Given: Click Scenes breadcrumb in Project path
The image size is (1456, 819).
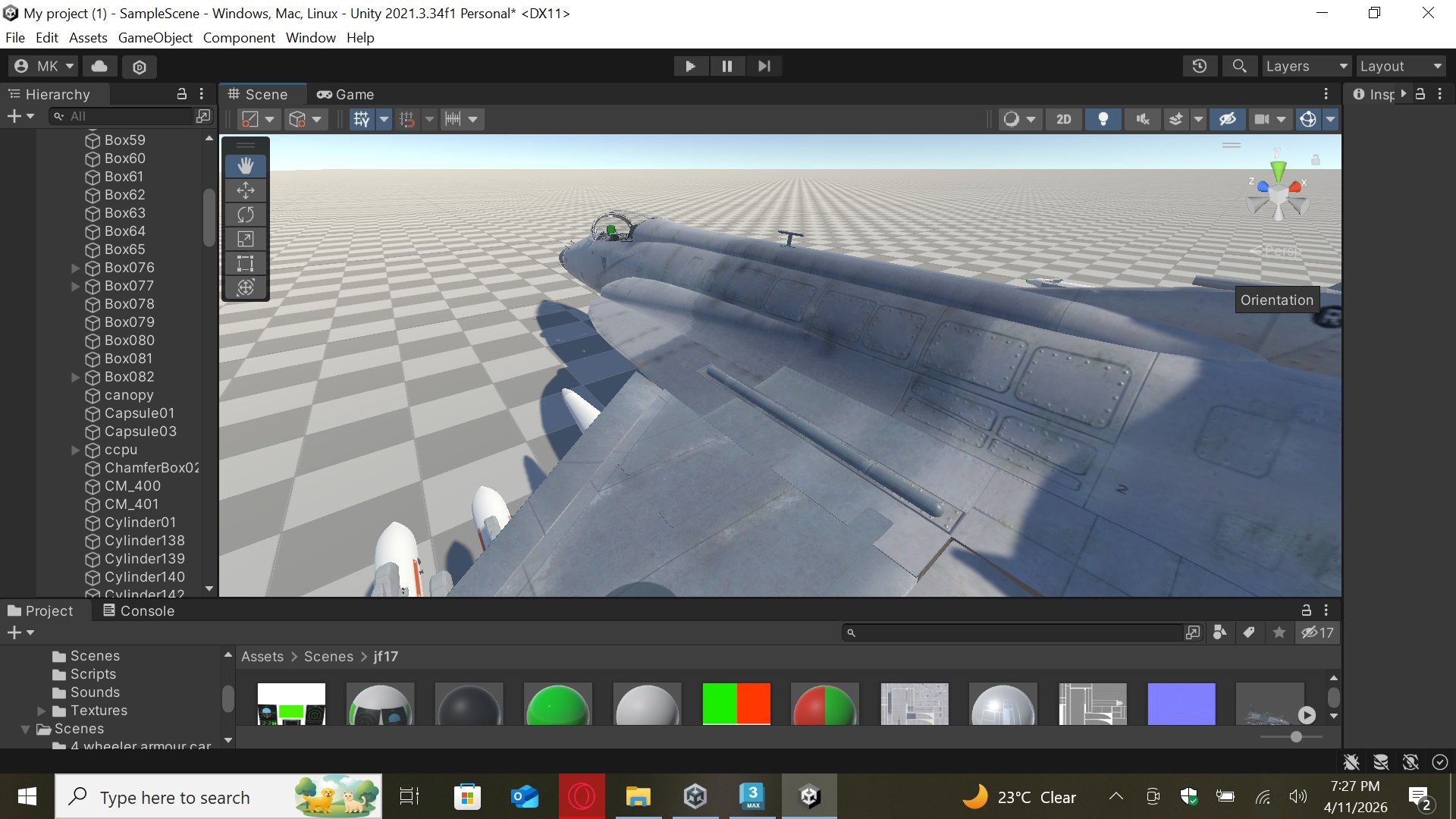Looking at the screenshot, I should click(x=328, y=657).
